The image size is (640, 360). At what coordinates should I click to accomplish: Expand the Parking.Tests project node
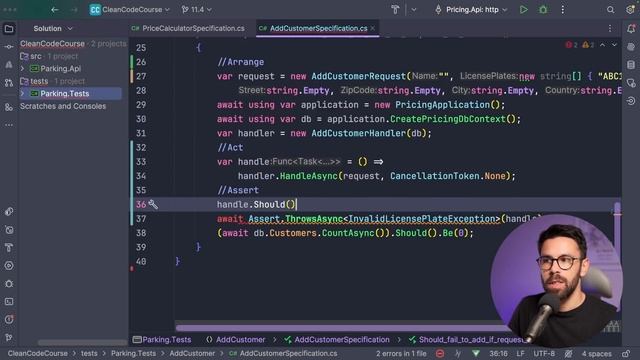[22, 93]
